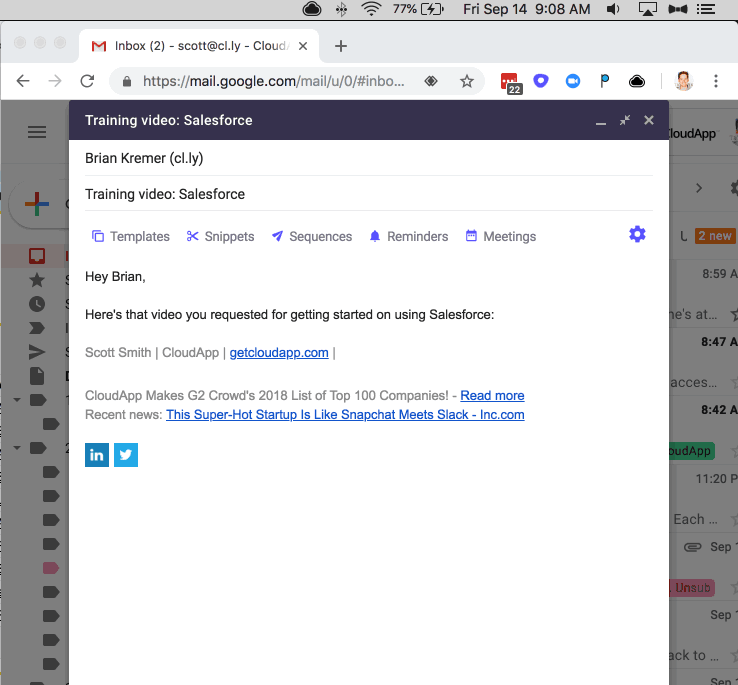Open Sequences in the compose toolbar
Image resolution: width=738 pixels, height=685 pixels.
[312, 236]
